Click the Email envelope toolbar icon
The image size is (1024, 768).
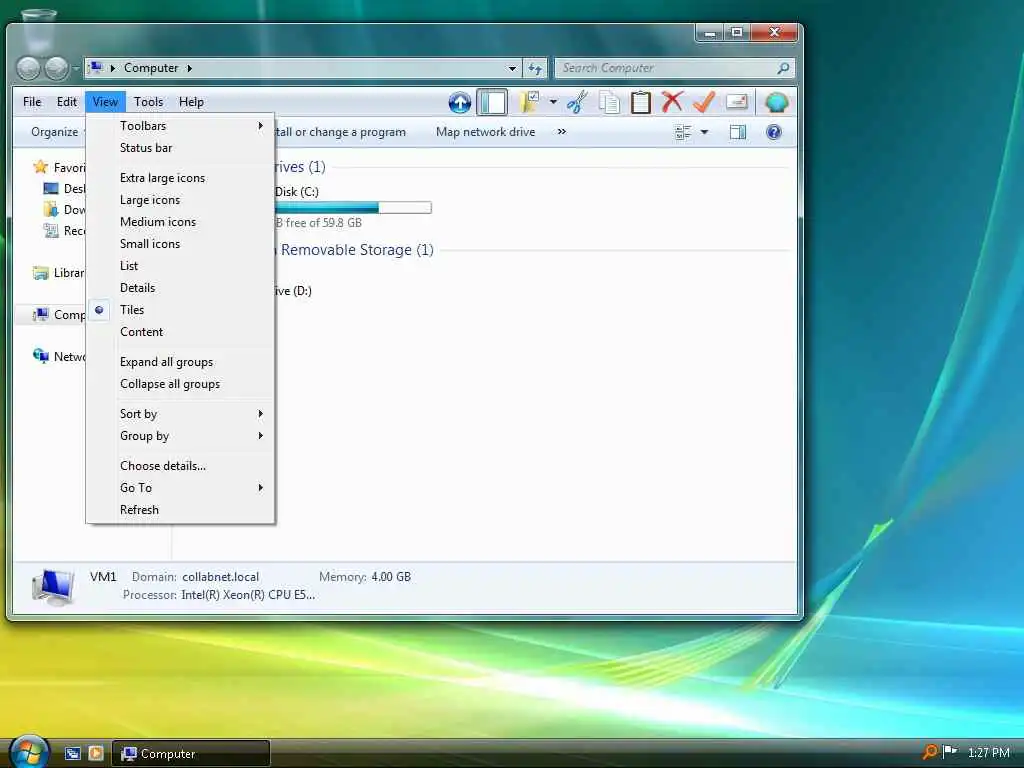737,102
